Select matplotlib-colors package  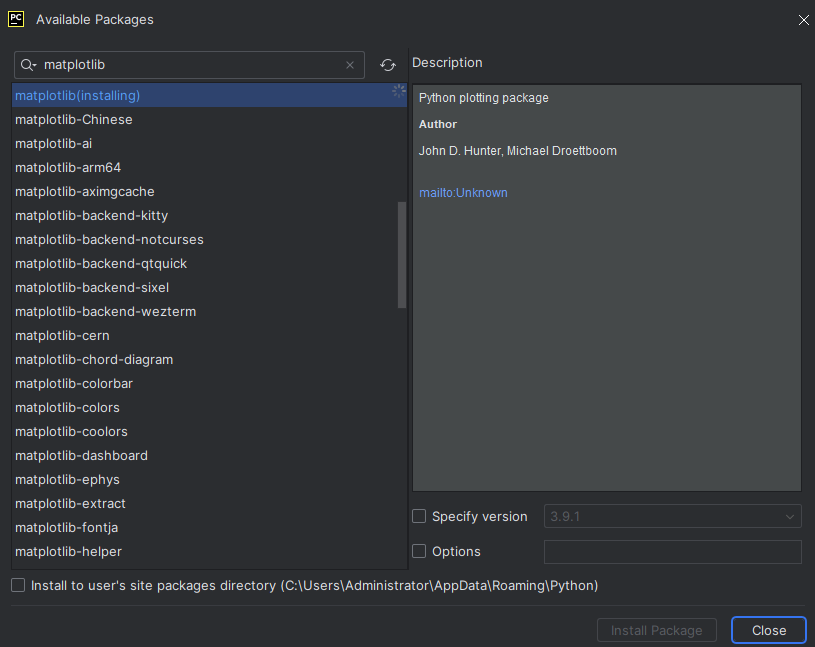[x=209, y=407]
